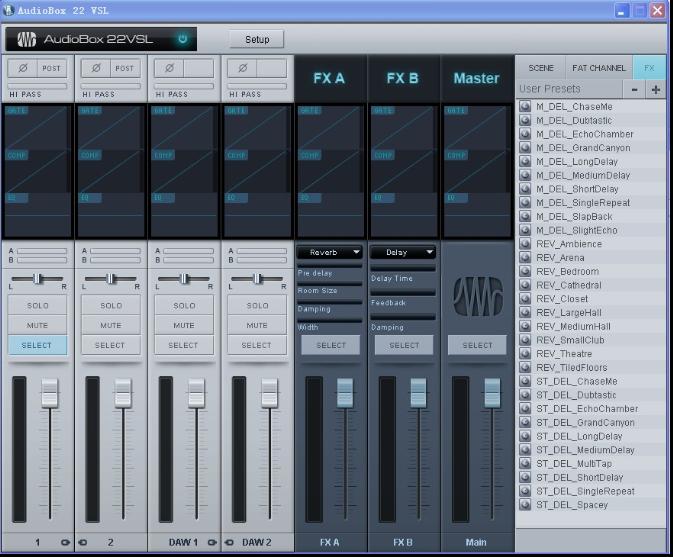Click the preset icon for ST_DEL_GrandCanyon
Image resolution: width=673 pixels, height=557 pixels.
click(x=525, y=422)
